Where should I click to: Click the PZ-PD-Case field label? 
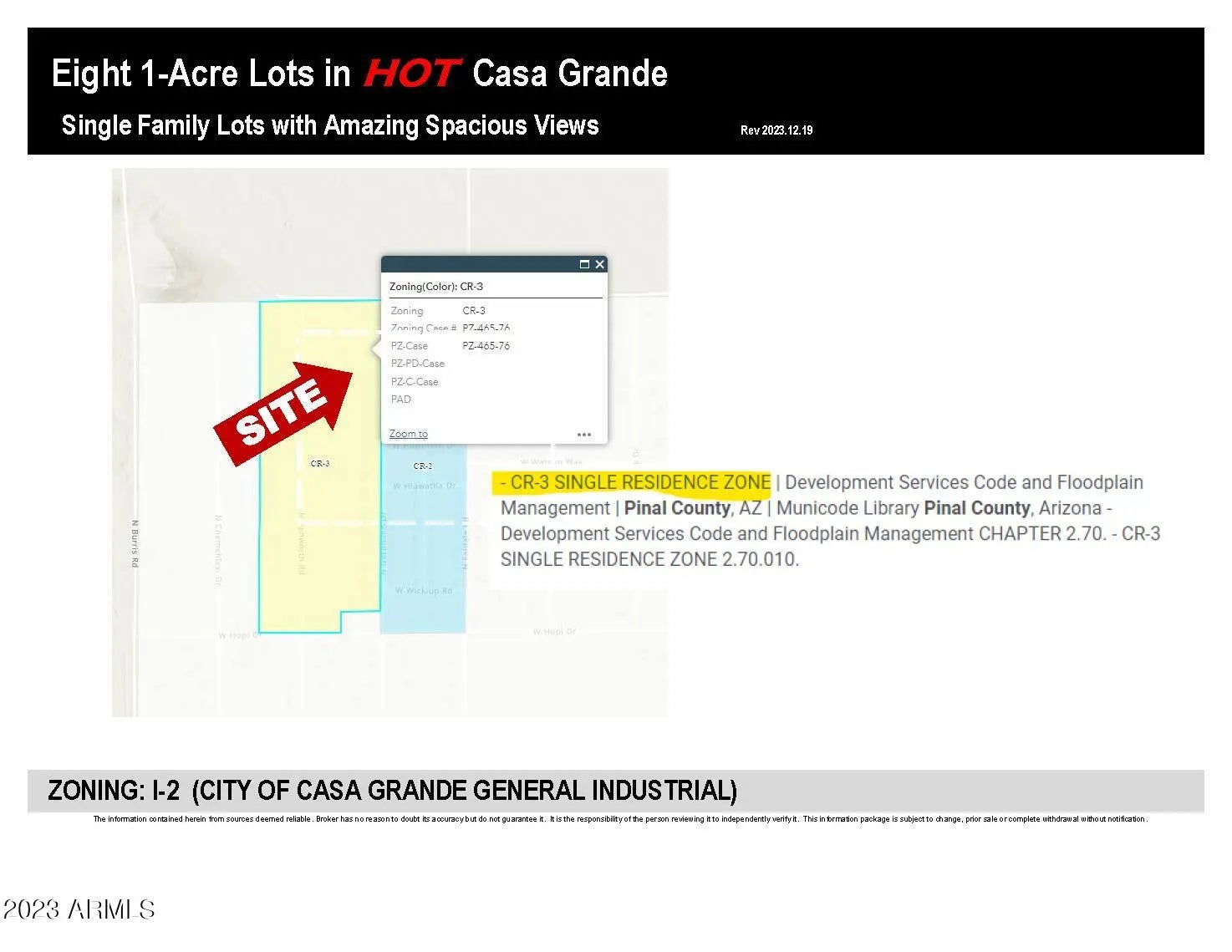click(x=418, y=364)
